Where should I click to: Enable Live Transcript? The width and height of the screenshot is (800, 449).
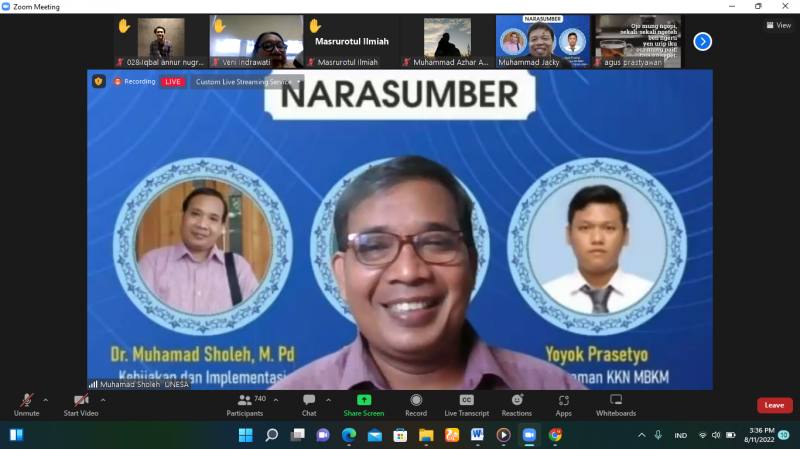point(466,405)
